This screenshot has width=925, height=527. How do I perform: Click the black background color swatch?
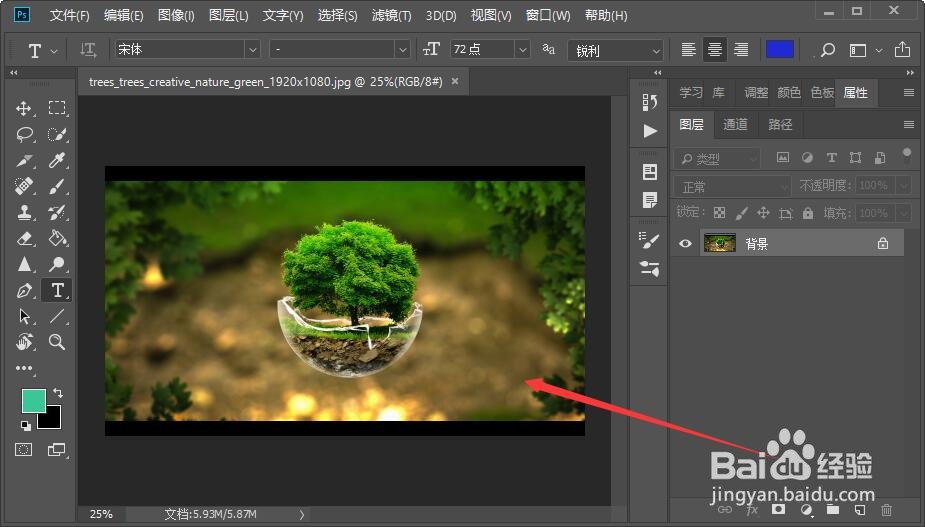click(x=52, y=419)
